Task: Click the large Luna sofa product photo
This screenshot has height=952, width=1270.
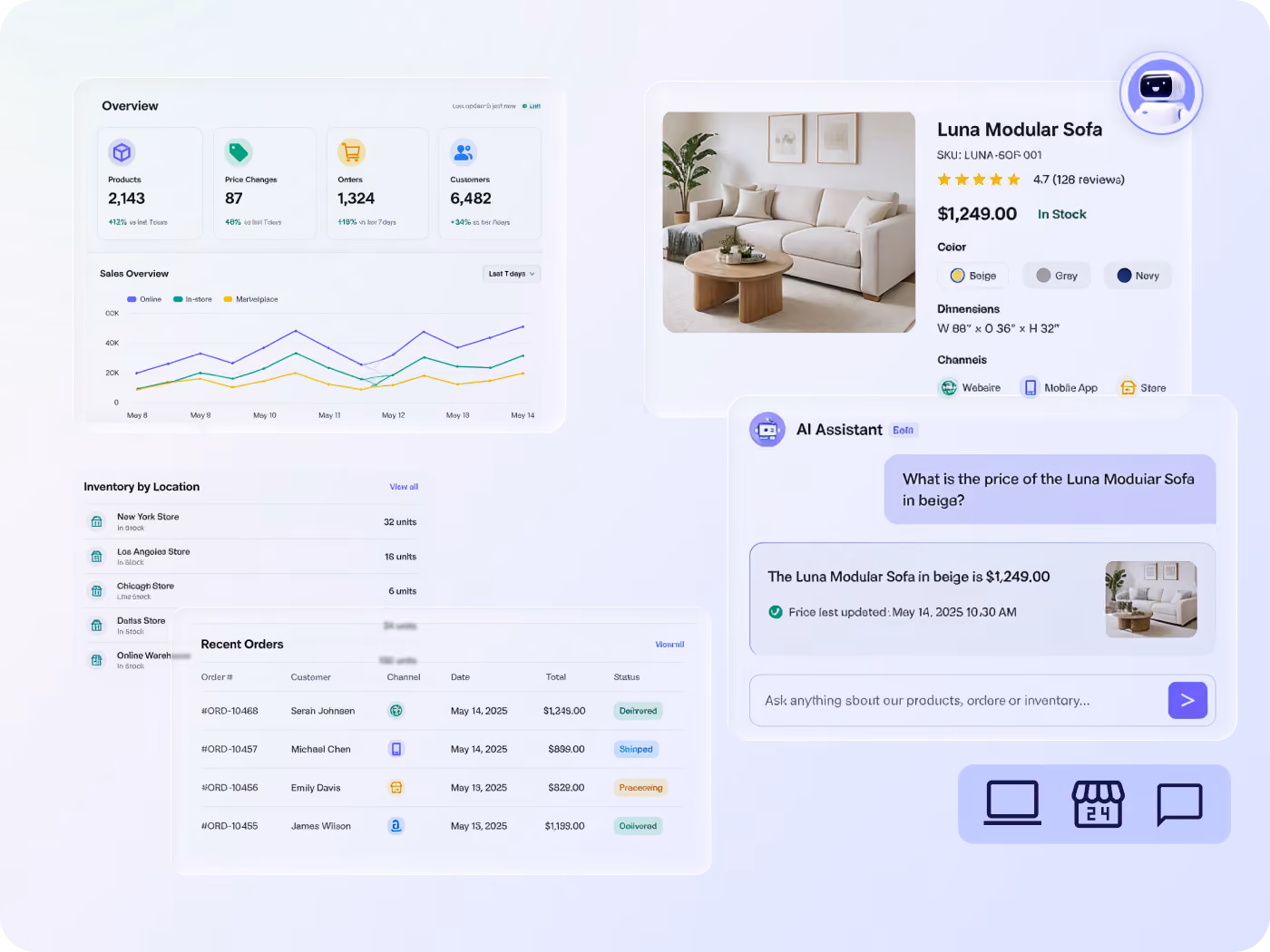Action: [x=789, y=222]
